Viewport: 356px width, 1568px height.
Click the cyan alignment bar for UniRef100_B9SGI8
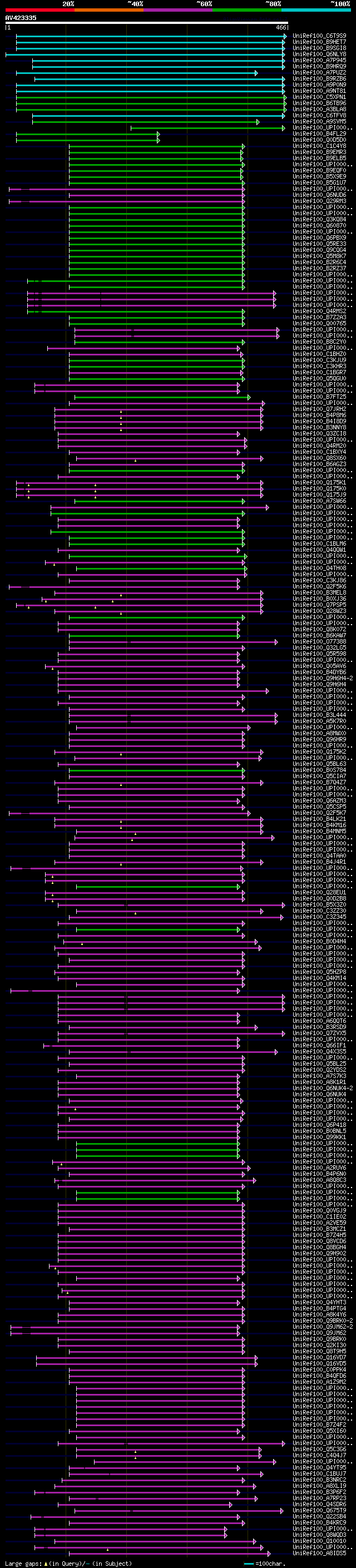tap(151, 48)
